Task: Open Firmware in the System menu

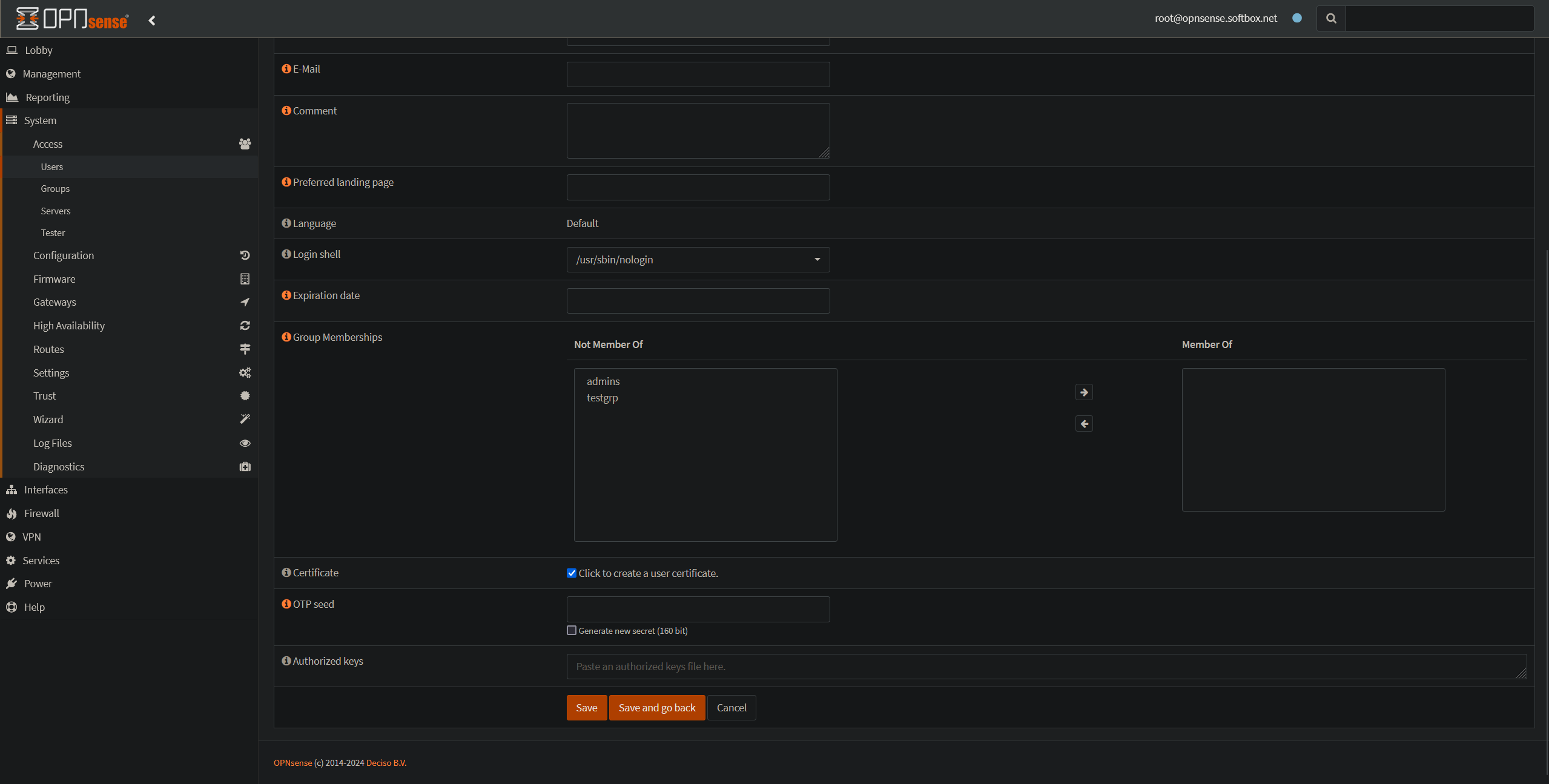Action: click(x=54, y=279)
